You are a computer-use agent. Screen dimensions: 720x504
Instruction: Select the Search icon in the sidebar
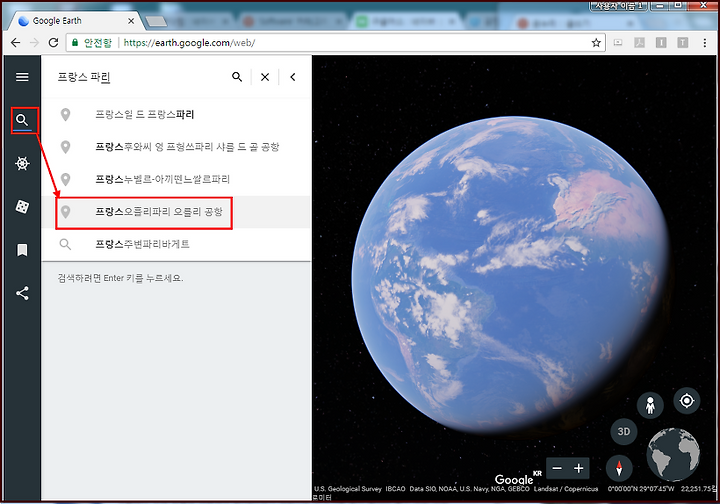click(x=22, y=120)
